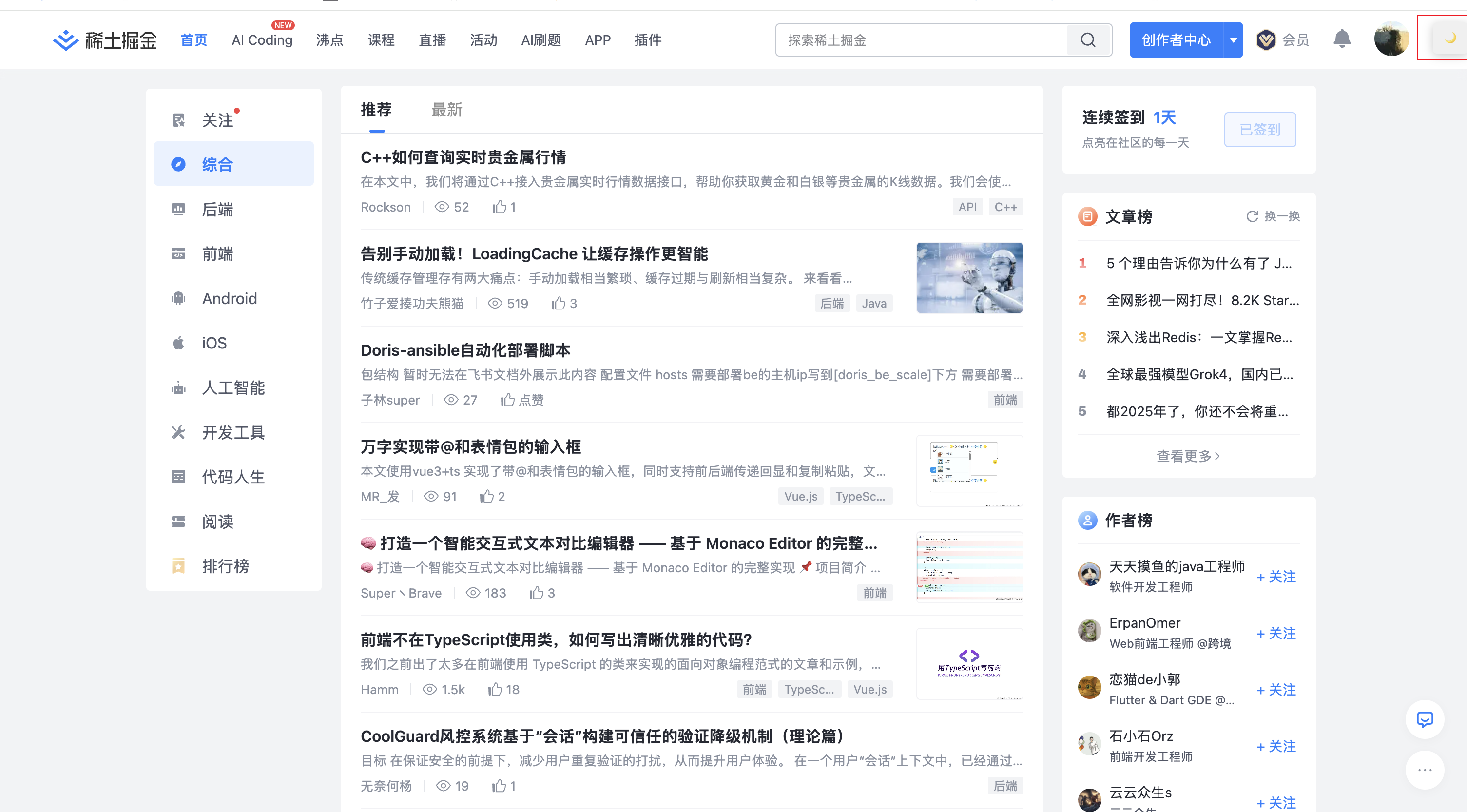Image resolution: width=1467 pixels, height=812 pixels.
Task: Switch to the 最新 tab
Action: (446, 109)
